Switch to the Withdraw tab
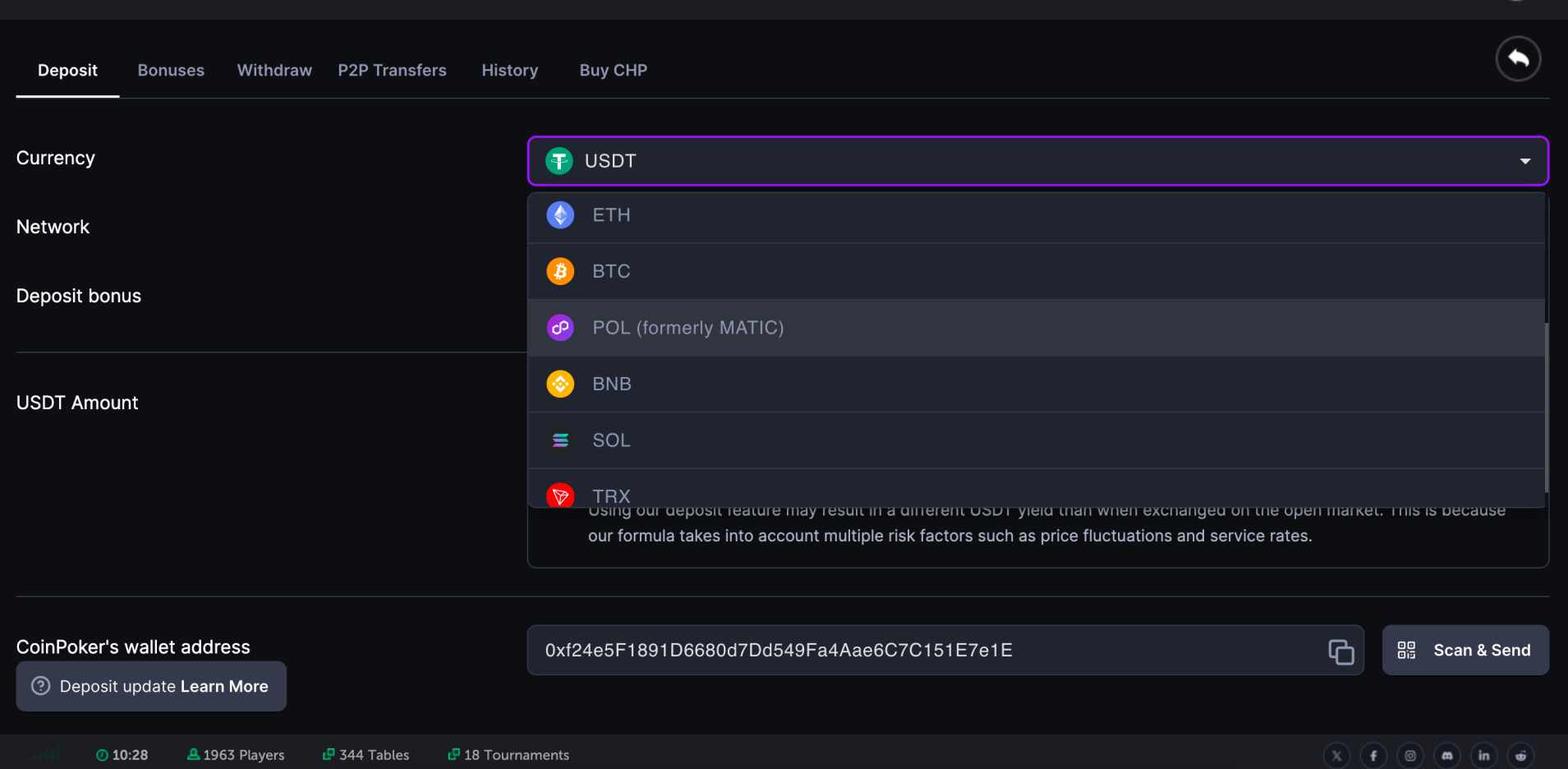This screenshot has width=1568, height=769. pos(274,70)
